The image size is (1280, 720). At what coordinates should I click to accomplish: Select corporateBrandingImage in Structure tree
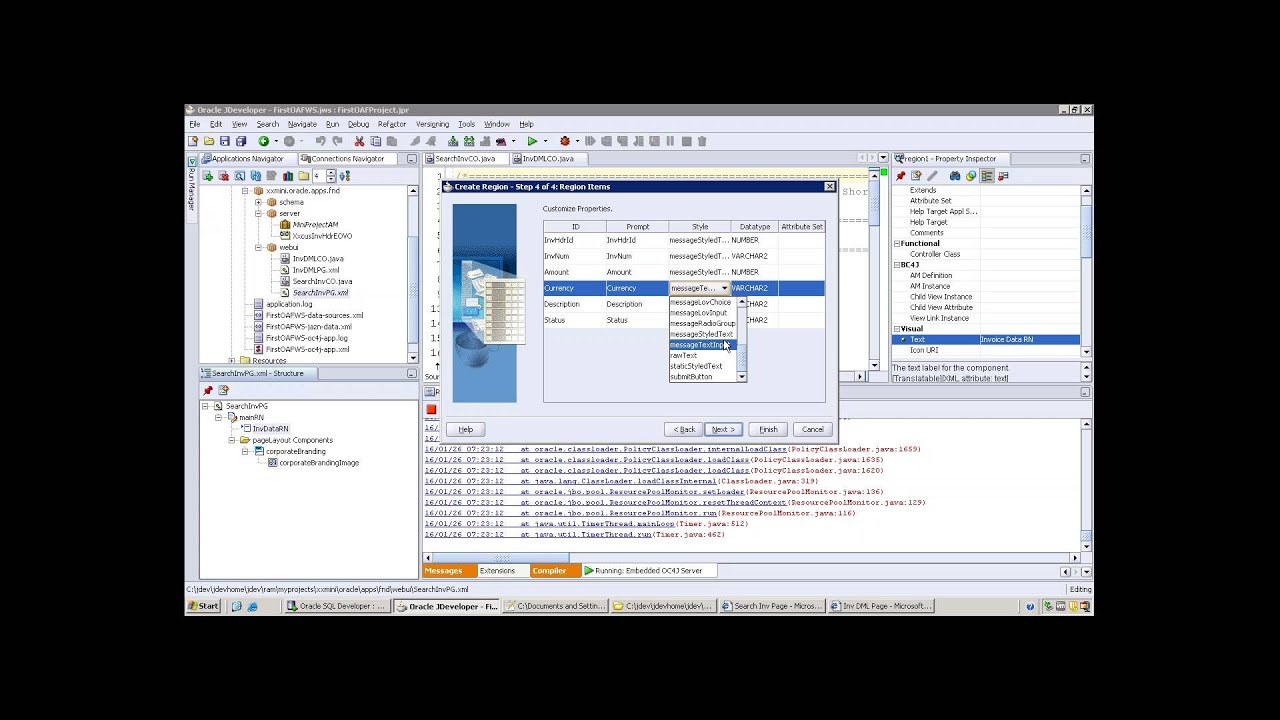[319, 463]
